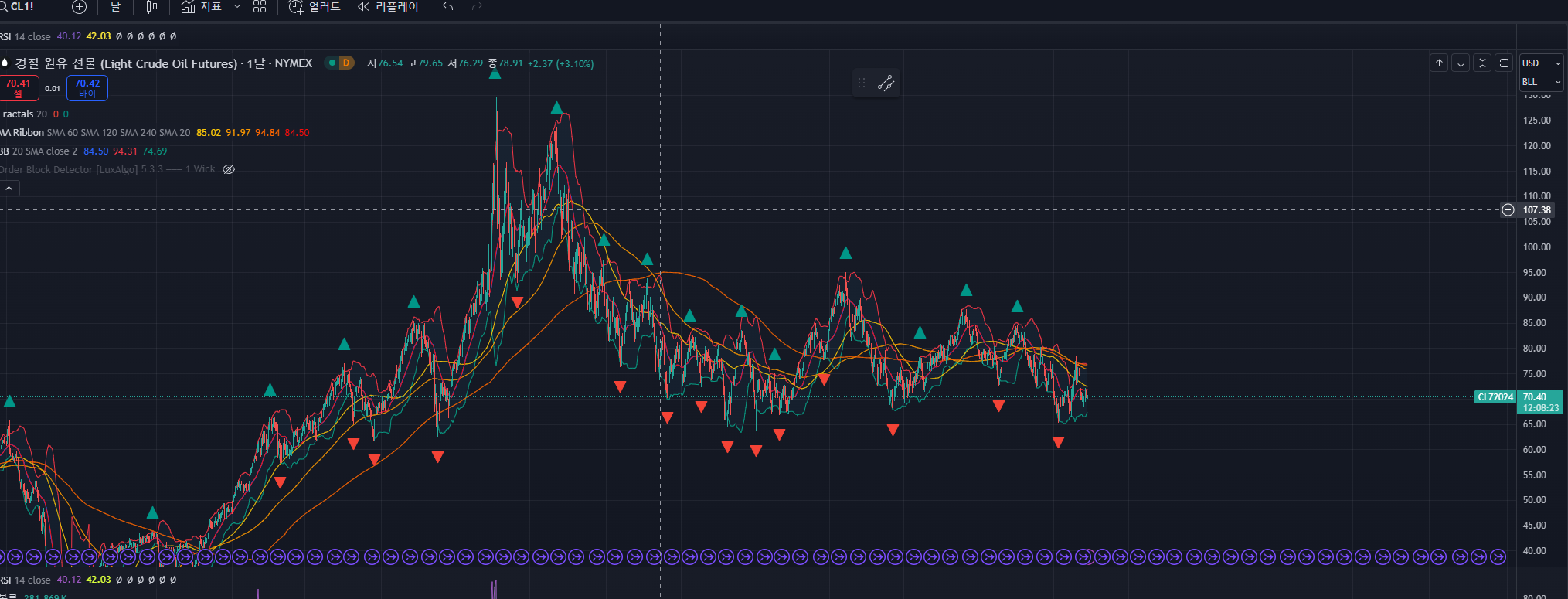Open the candlestick chart style menu
1568x599 pixels.
[151, 7]
